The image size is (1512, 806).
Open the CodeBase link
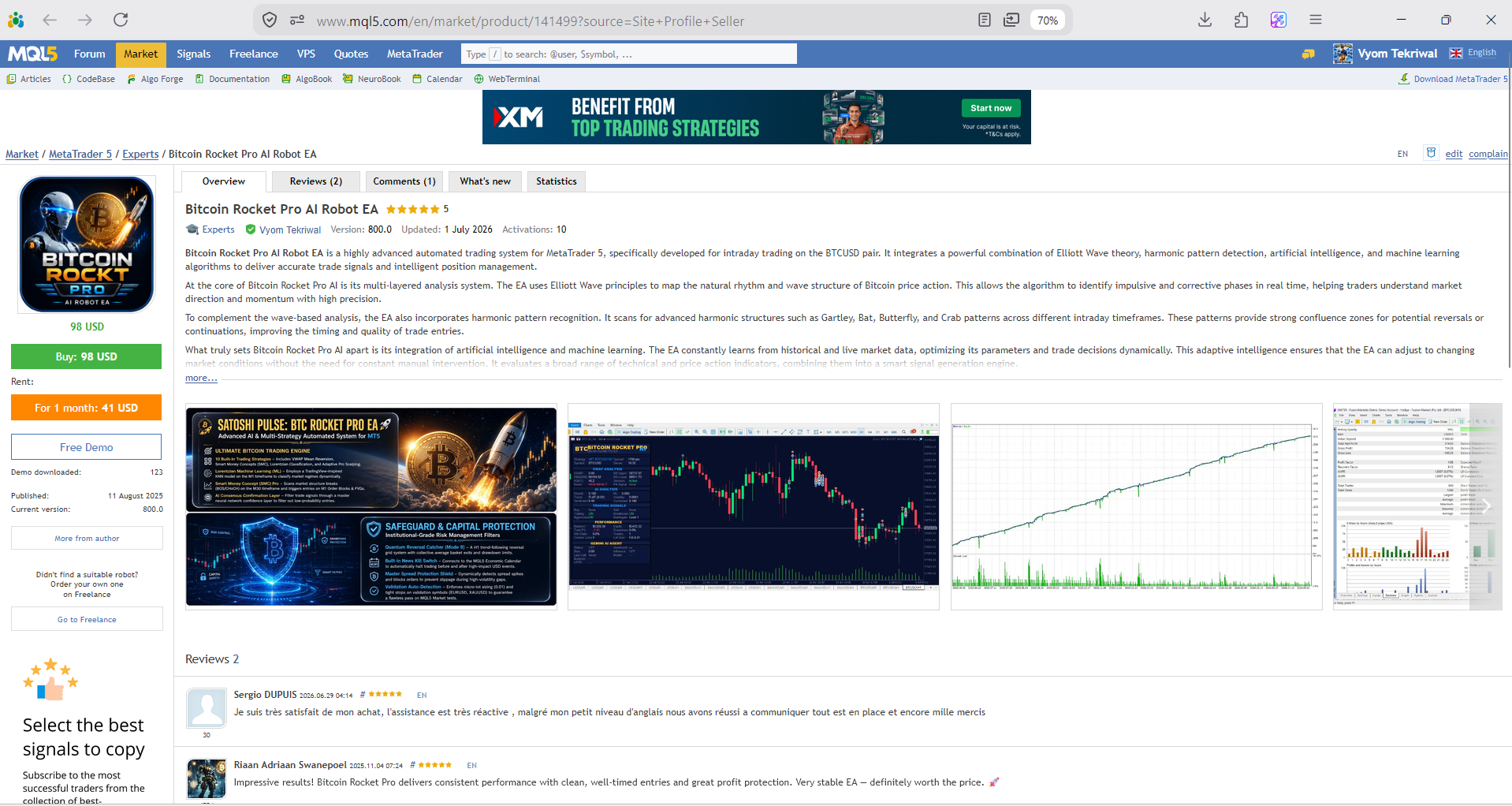pos(89,79)
